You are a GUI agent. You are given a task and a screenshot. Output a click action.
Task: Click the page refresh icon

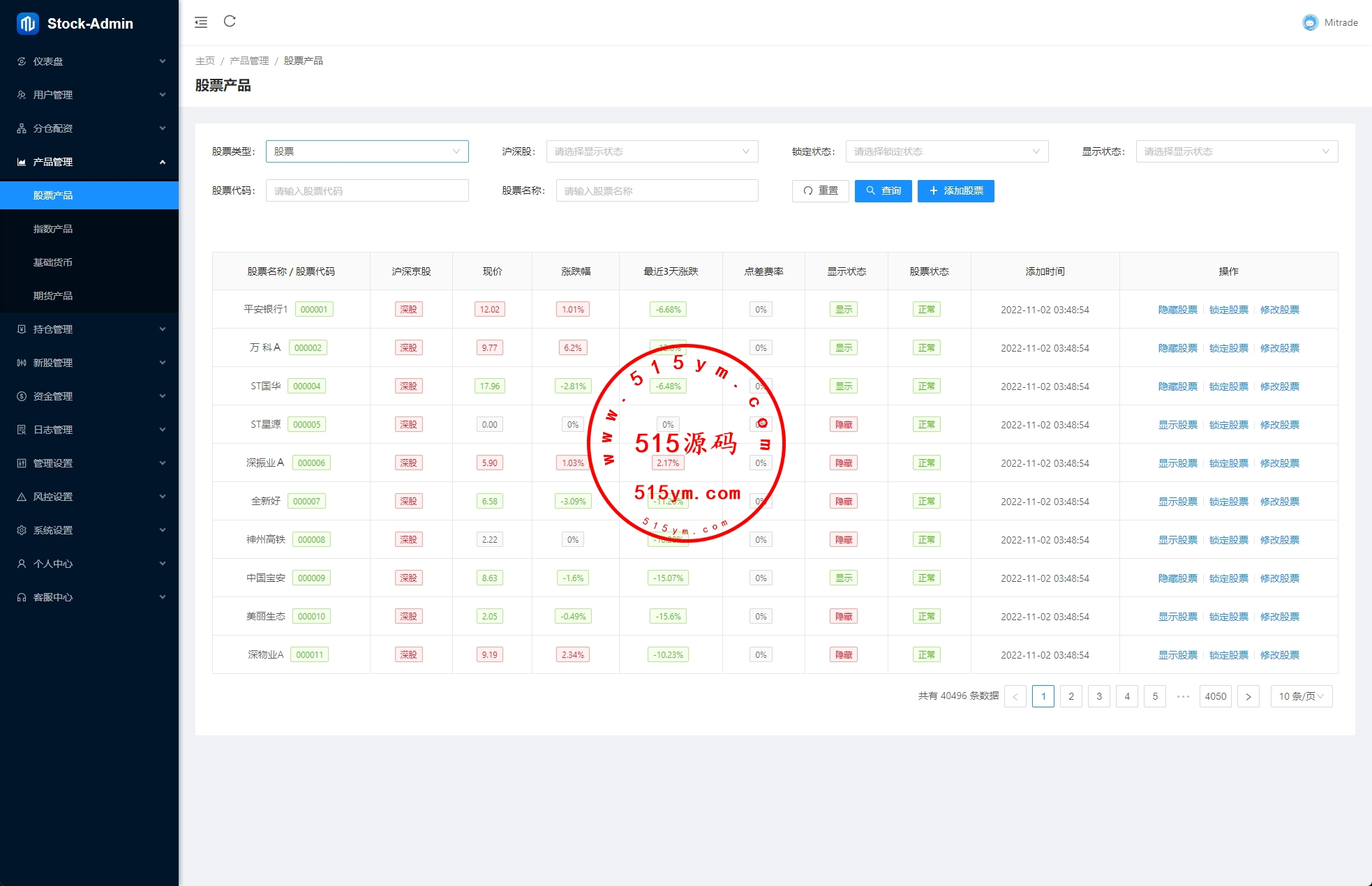(x=230, y=22)
